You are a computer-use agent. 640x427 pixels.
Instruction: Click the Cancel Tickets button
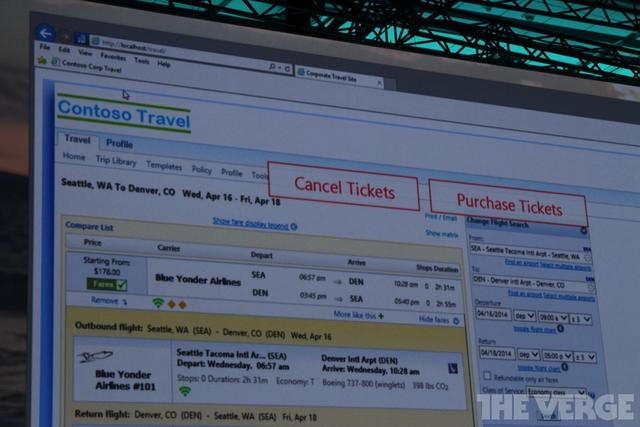click(x=344, y=188)
